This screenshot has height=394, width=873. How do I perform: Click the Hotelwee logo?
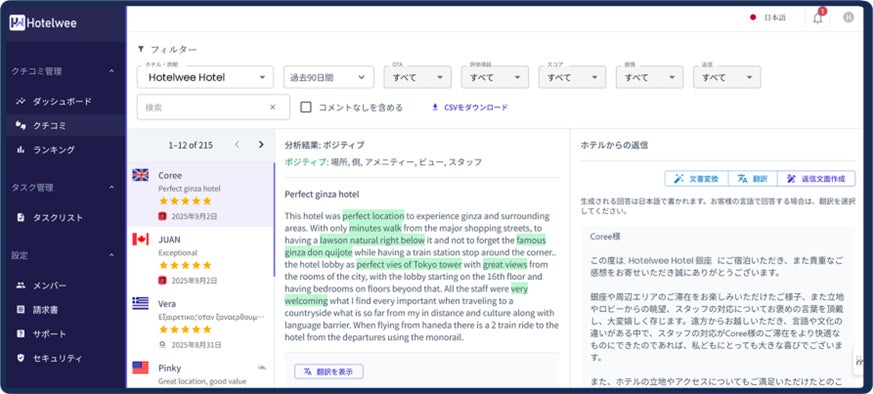pyautogui.click(x=43, y=23)
